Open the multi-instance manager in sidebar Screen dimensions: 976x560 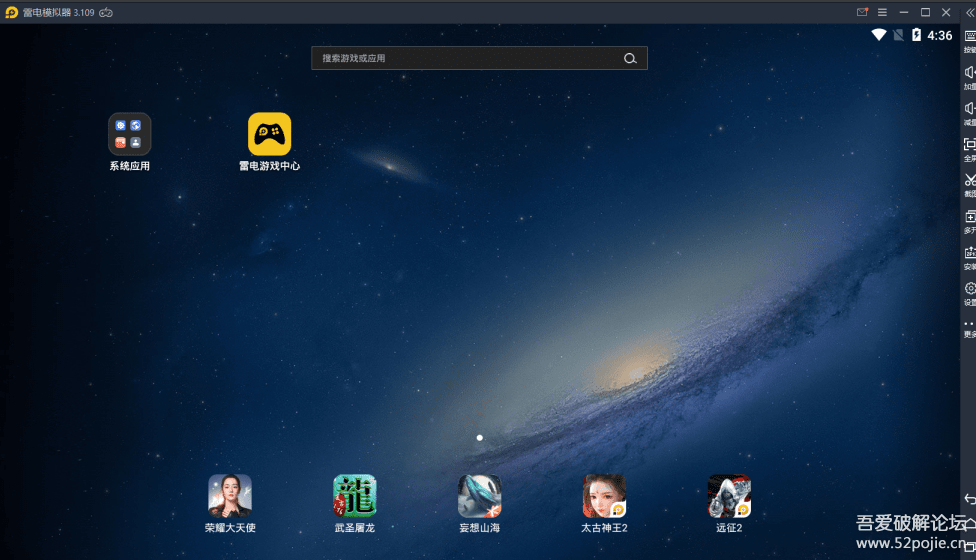pos(969,218)
